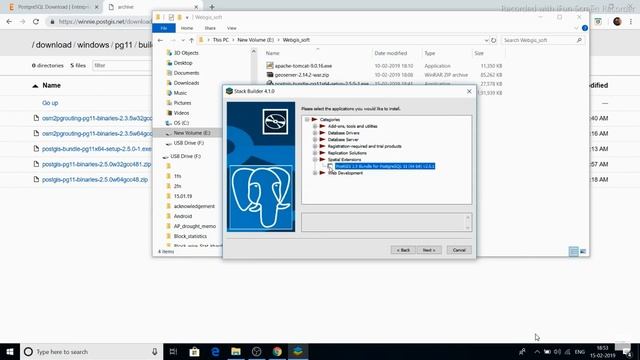Expand the Database Server node

pos(315,140)
